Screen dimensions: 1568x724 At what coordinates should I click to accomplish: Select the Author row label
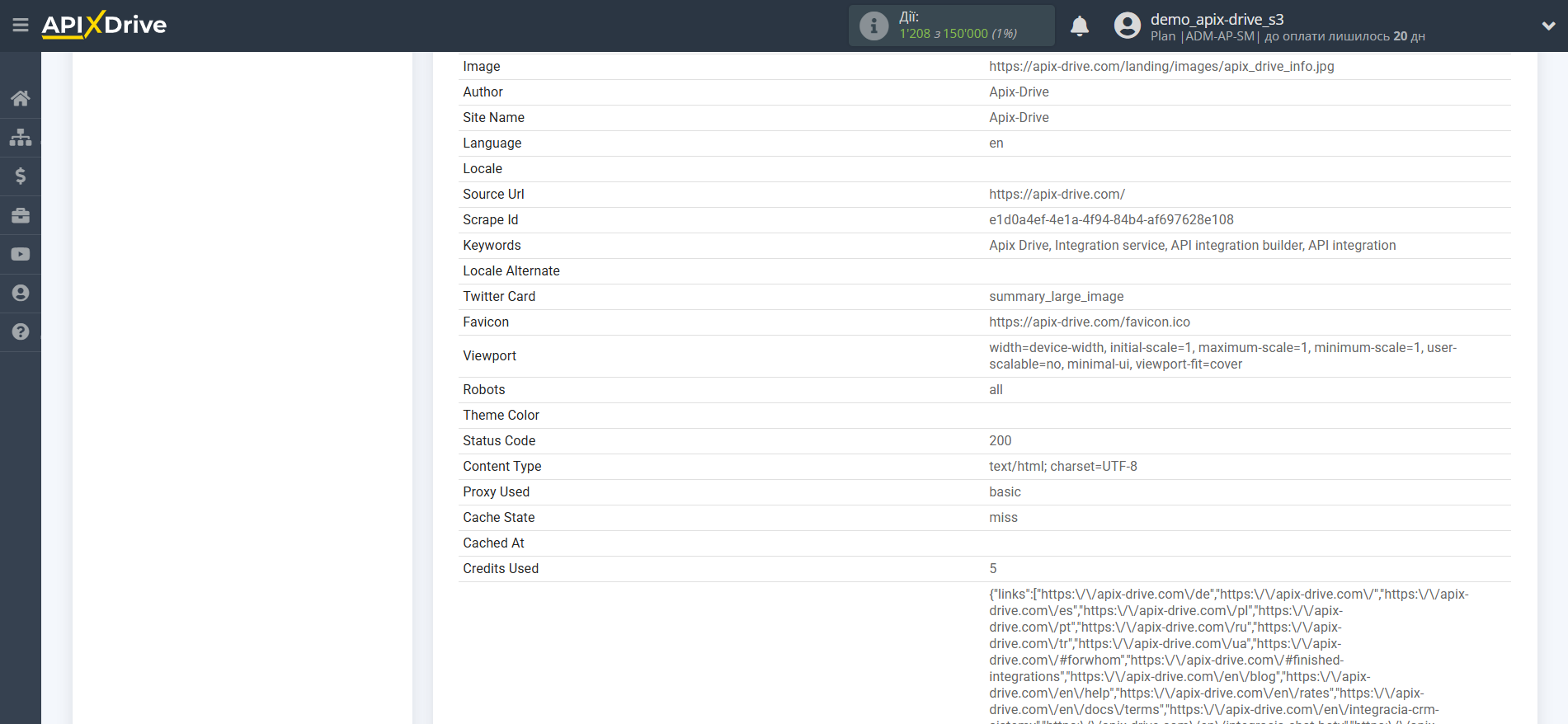(483, 92)
